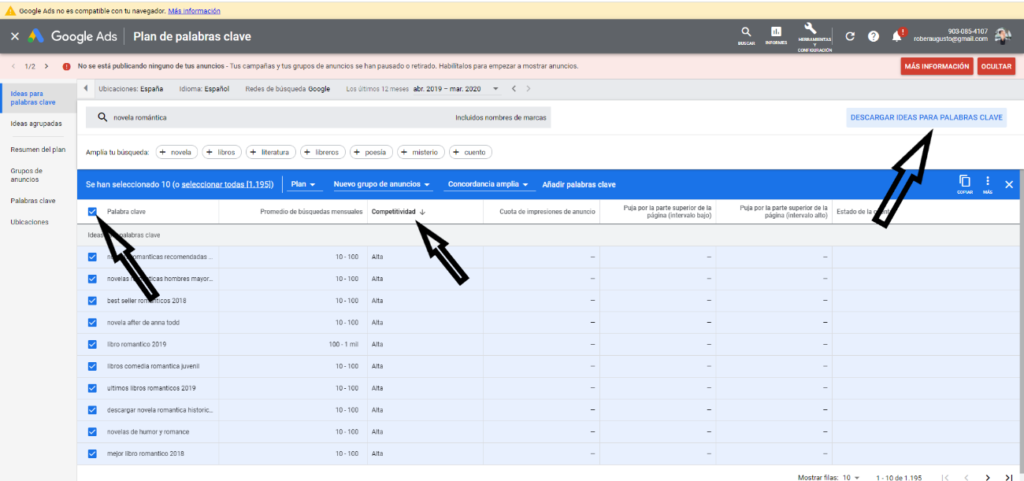The image size is (1024, 481).
Task: Open the notifications bell
Action: tap(897, 36)
